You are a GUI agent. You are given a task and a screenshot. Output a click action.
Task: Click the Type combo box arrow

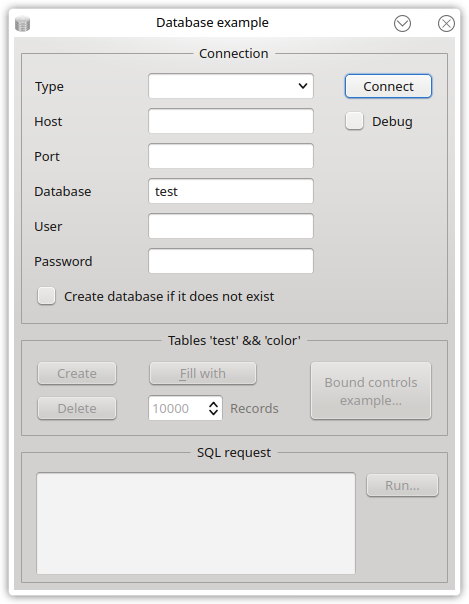(303, 86)
